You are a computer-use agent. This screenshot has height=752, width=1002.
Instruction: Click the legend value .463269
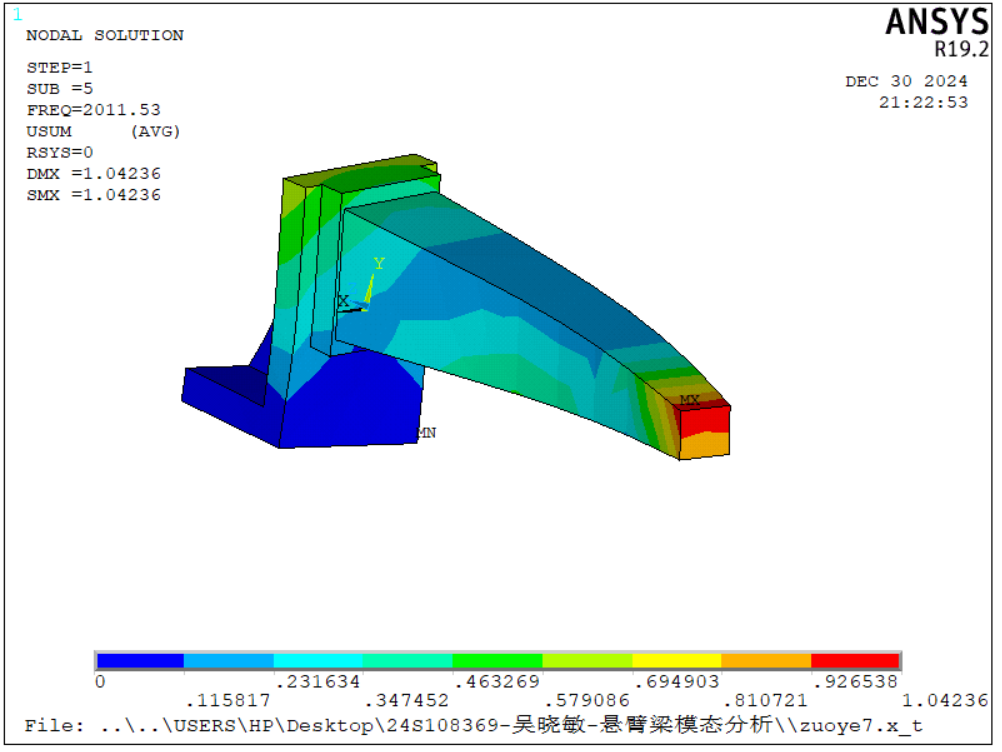pos(497,682)
